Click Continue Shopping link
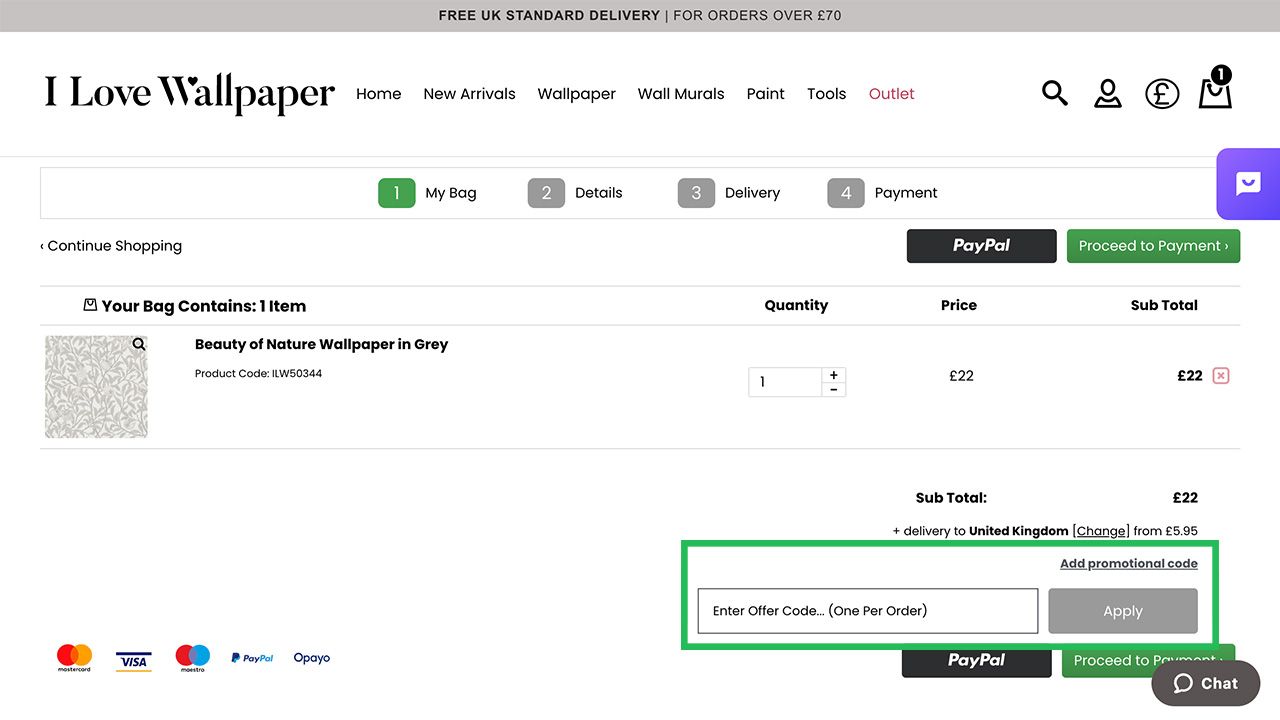 click(x=111, y=246)
